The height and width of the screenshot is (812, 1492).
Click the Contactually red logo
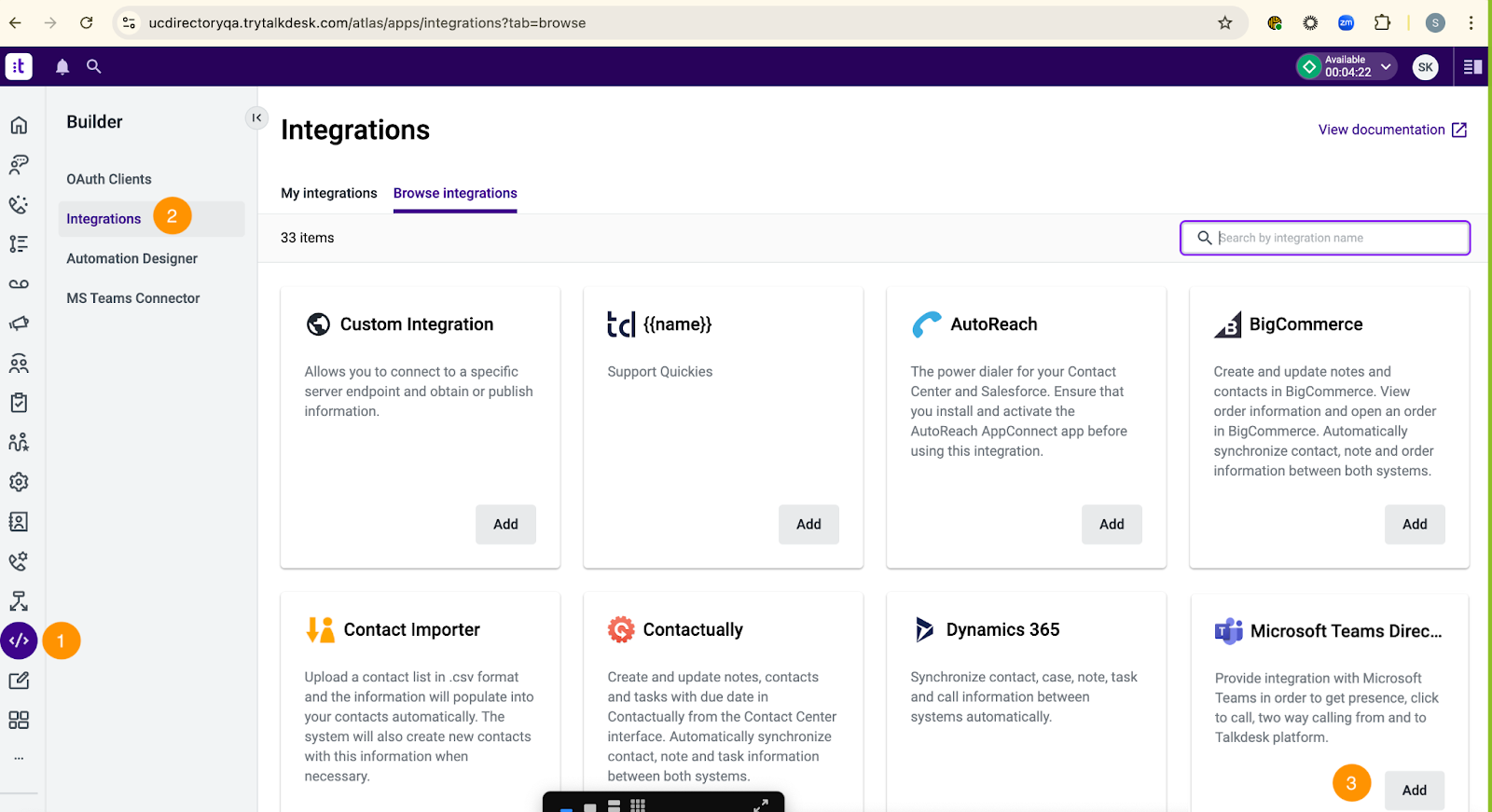coord(621,629)
